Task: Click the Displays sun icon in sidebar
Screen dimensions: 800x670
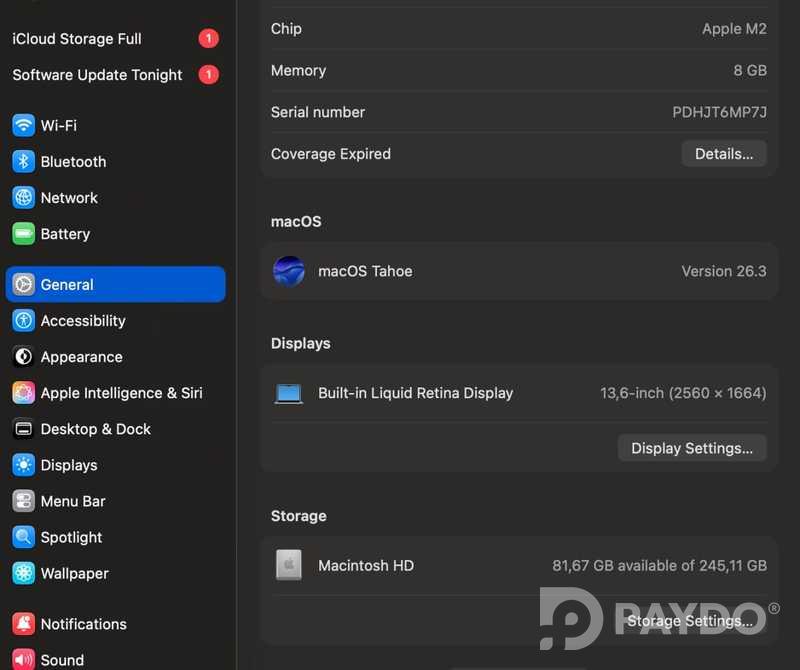Action: click(x=23, y=465)
